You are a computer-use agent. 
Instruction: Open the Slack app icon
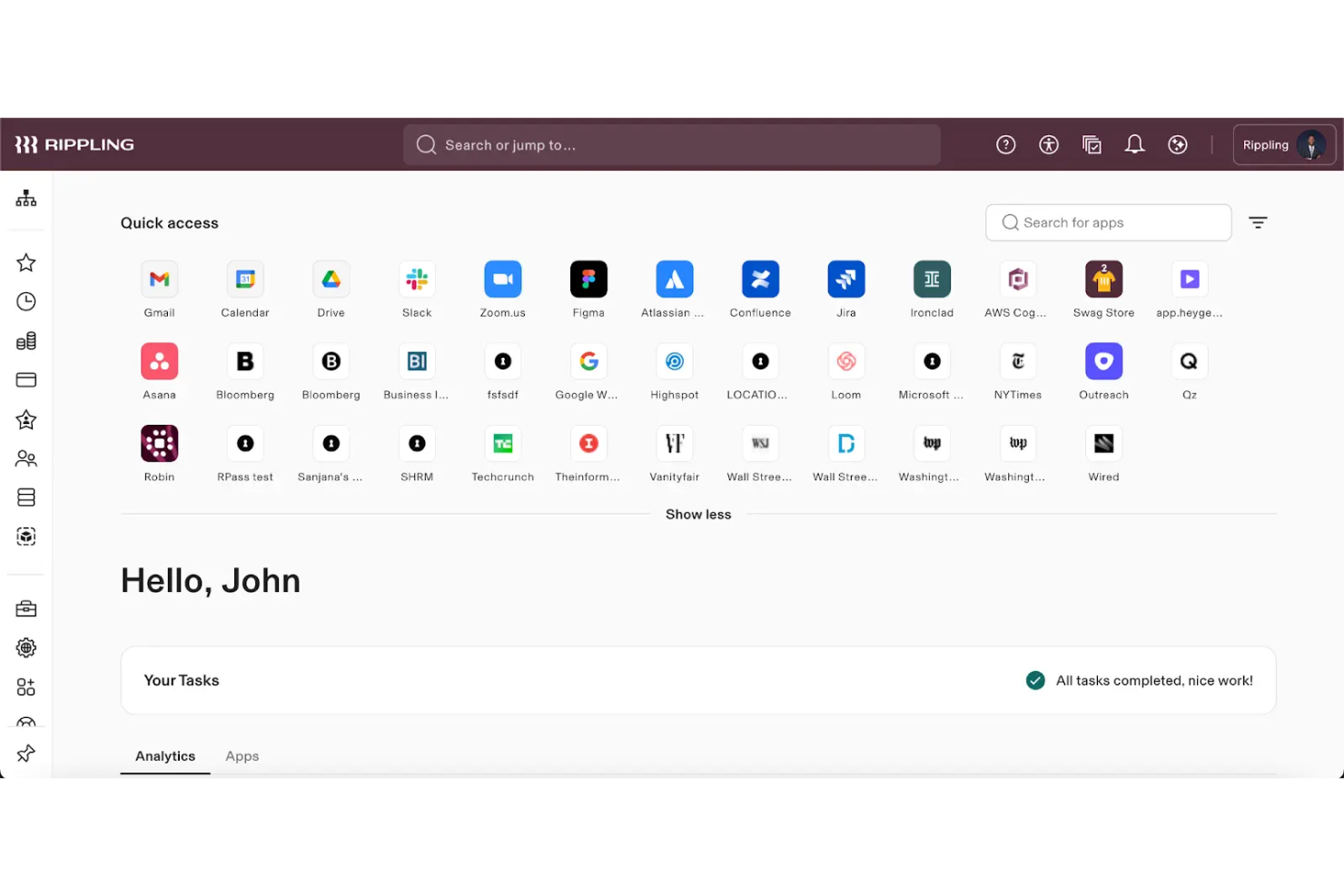417,280
